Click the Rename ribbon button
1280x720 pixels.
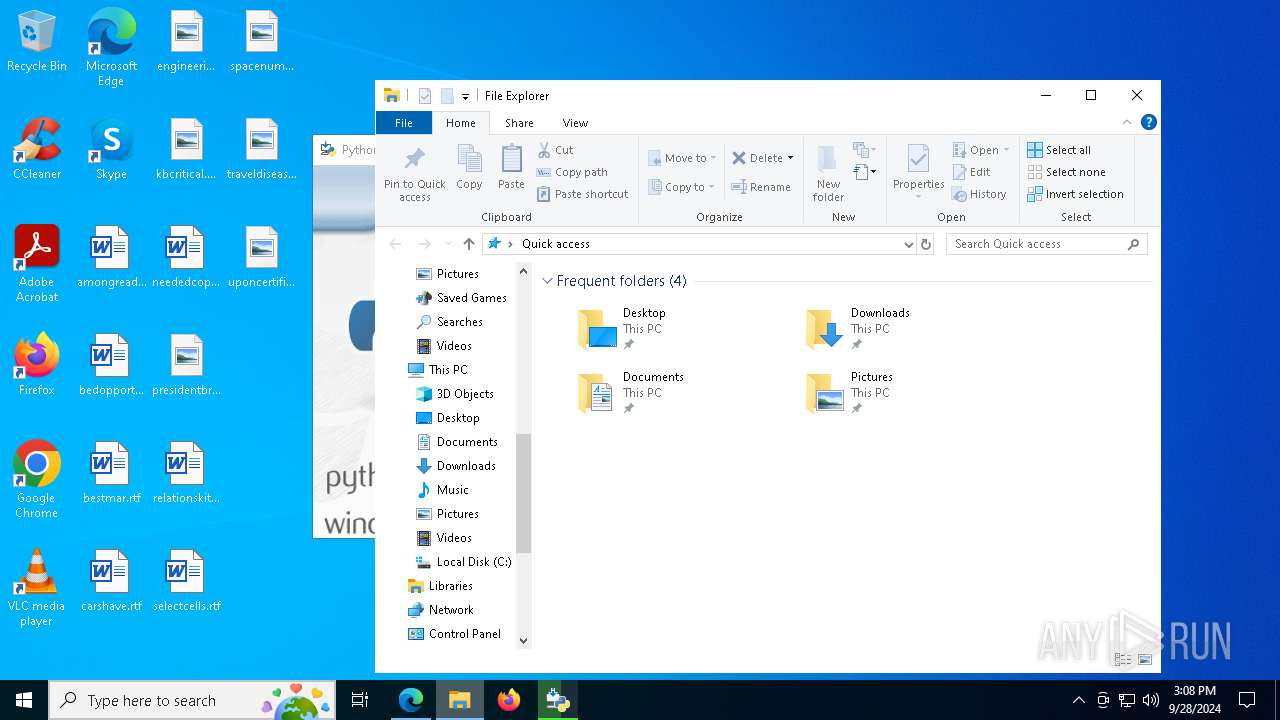pyautogui.click(x=761, y=187)
